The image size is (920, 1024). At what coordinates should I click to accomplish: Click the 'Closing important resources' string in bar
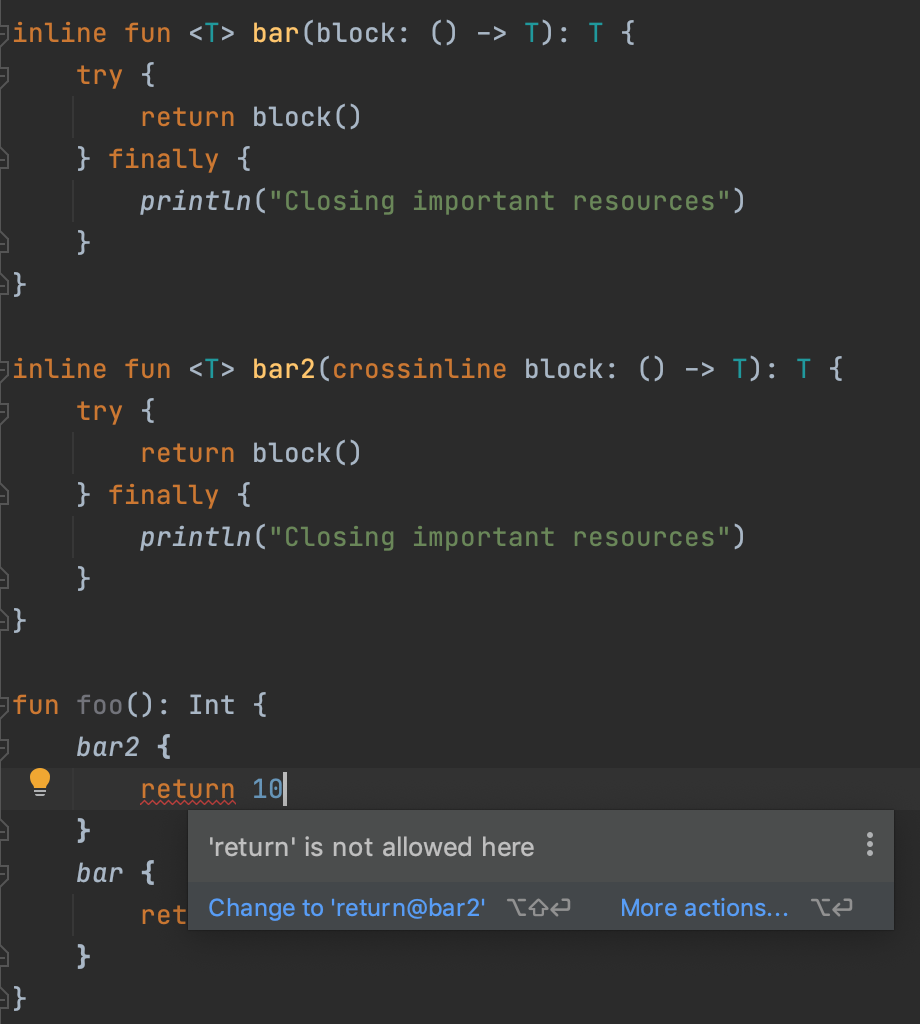coord(483,201)
